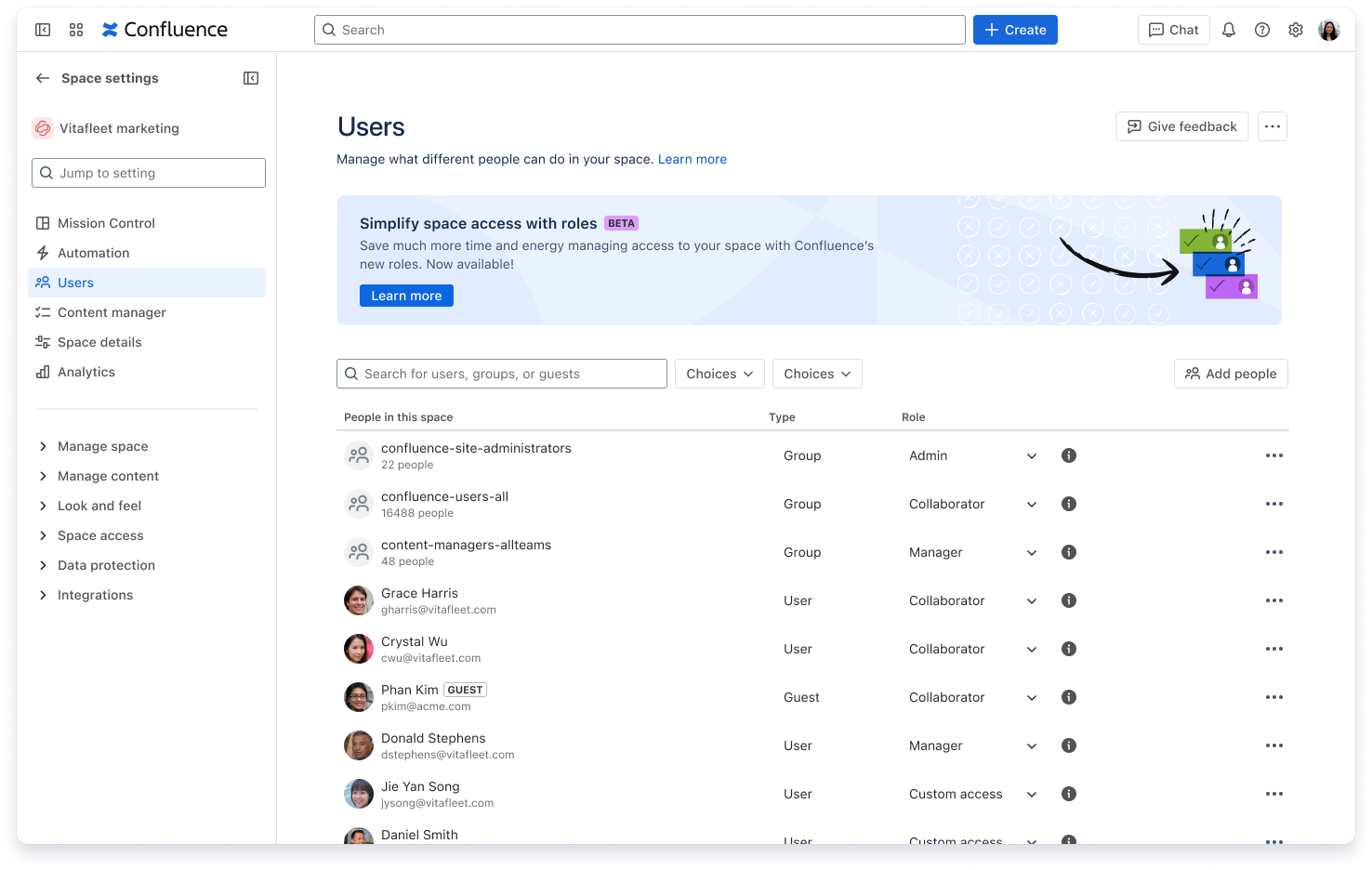Click your profile avatar in the top bar

(x=1329, y=30)
